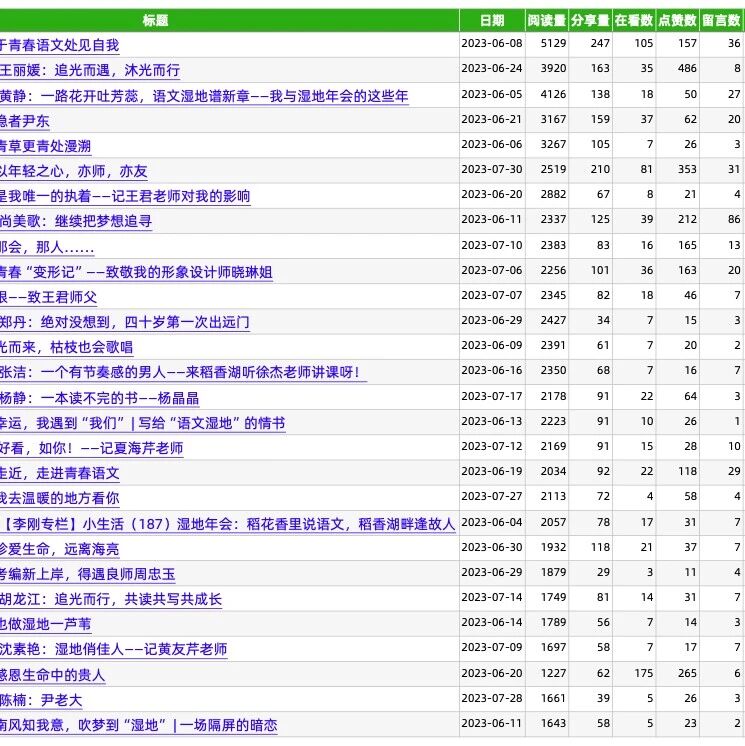Open article 好看，如你！——记夏海芹老师
745x746 pixels.
tap(92, 448)
